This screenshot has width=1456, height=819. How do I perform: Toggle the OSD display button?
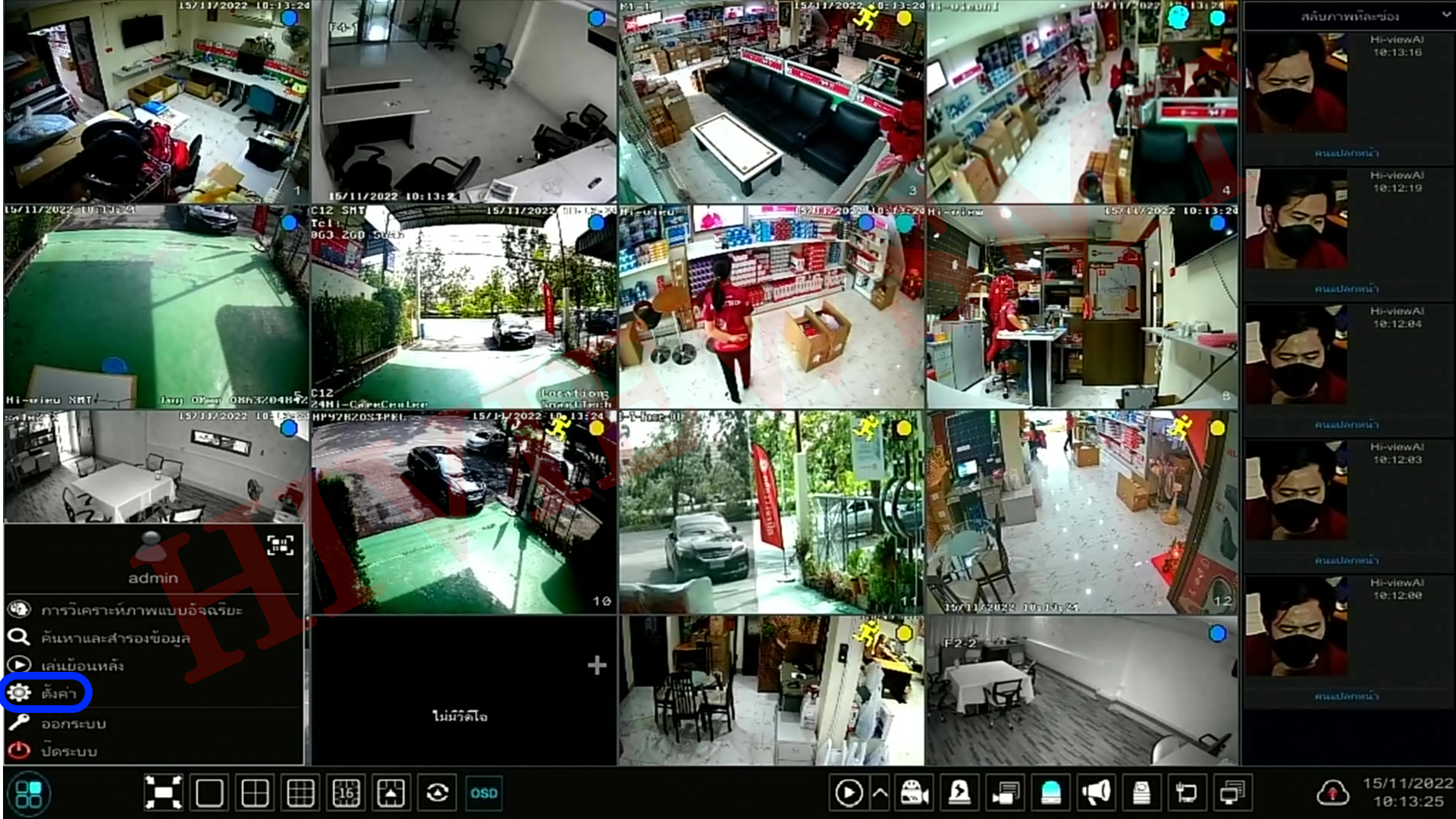pos(484,793)
